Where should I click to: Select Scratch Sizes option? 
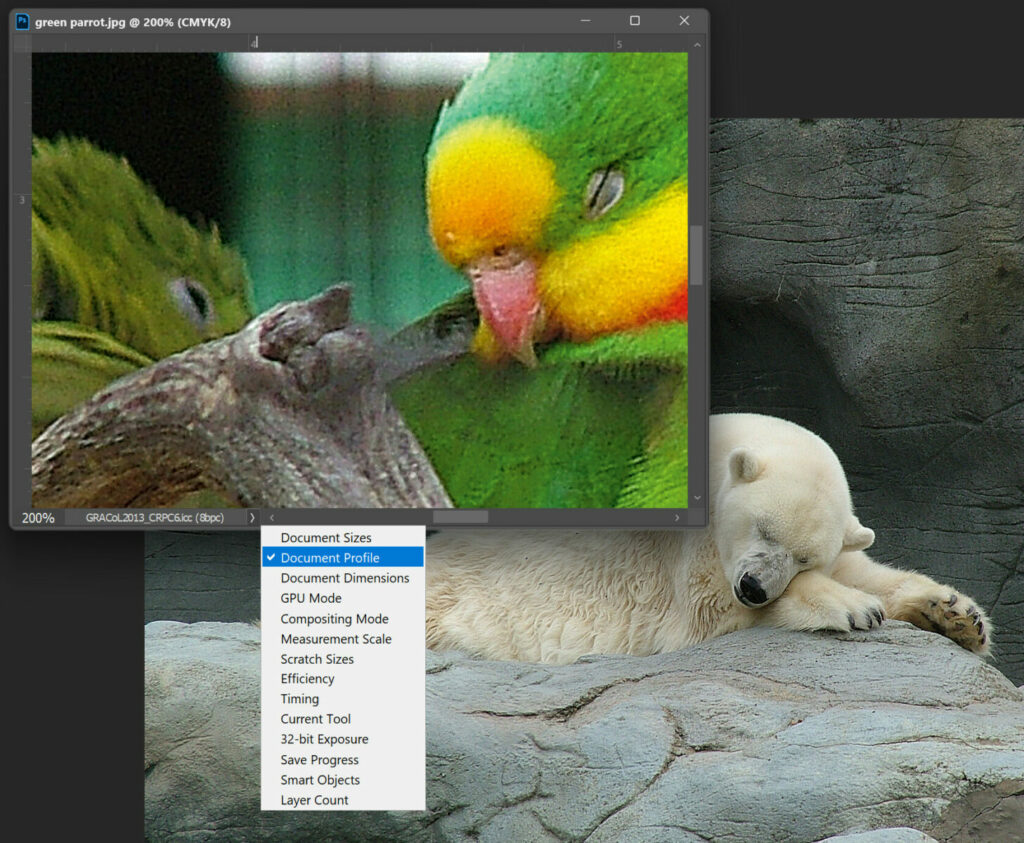pyautogui.click(x=316, y=659)
